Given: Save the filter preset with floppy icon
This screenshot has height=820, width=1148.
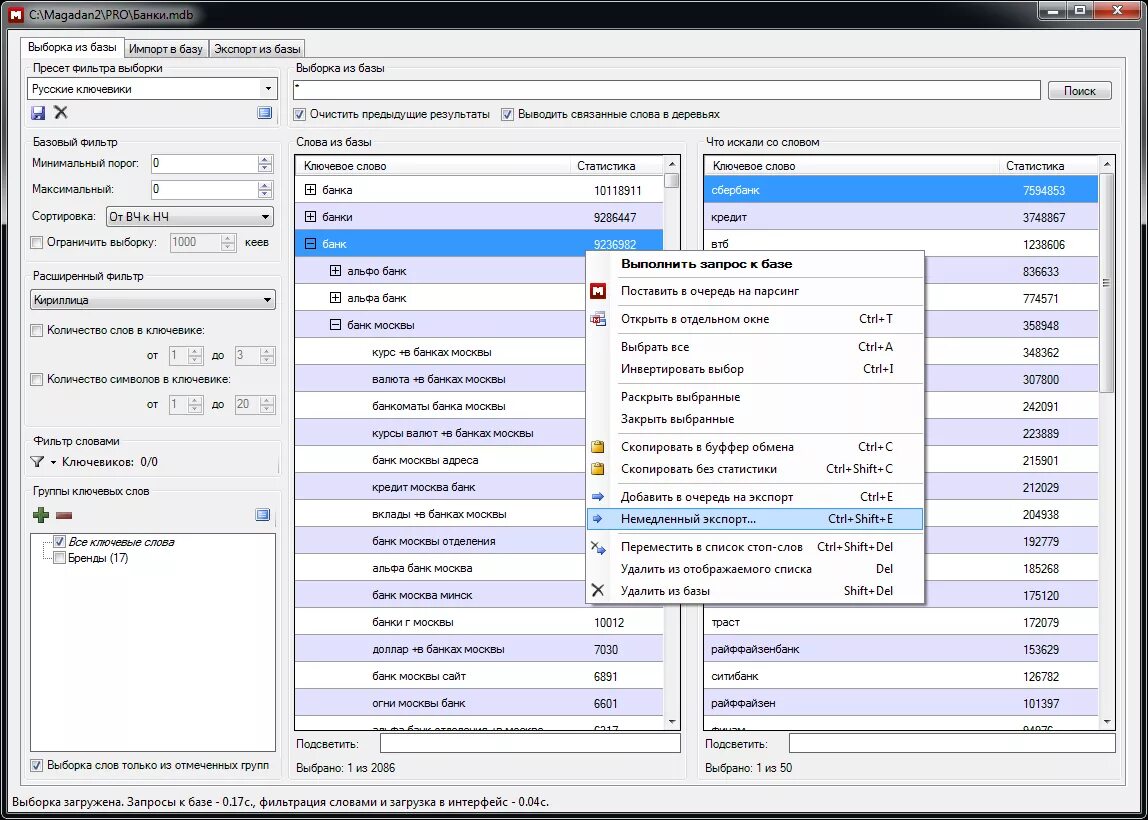Looking at the screenshot, I should click(x=38, y=113).
